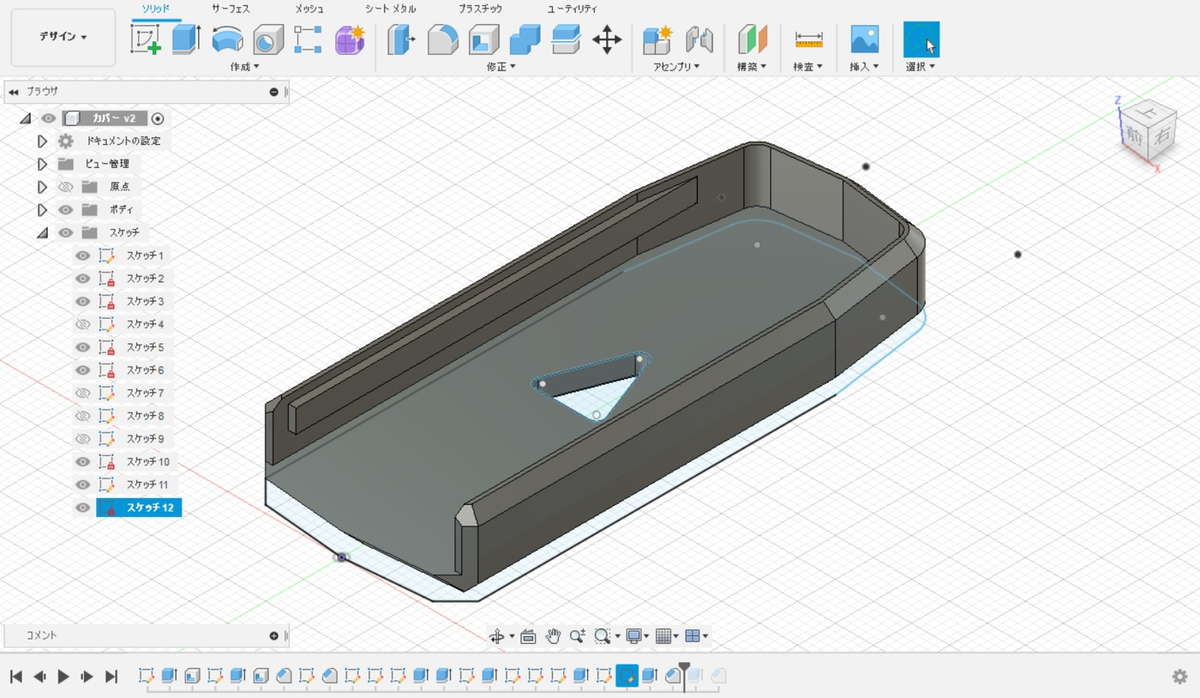Image resolution: width=1200 pixels, height=698 pixels.
Task: Select the Create Form tool
Action: [x=349, y=40]
